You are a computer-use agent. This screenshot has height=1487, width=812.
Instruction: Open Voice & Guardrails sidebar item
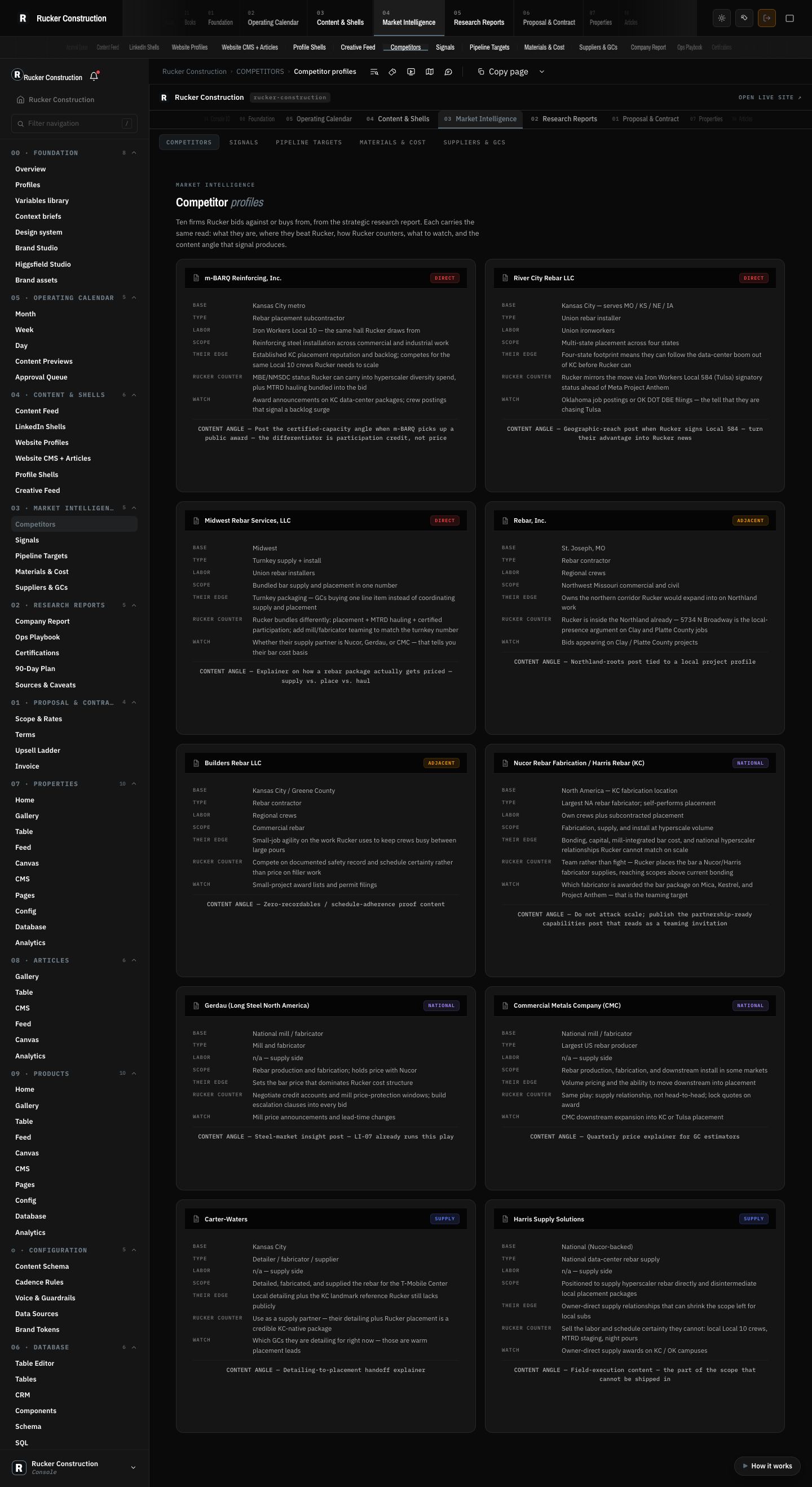pyautogui.click(x=74, y=1298)
